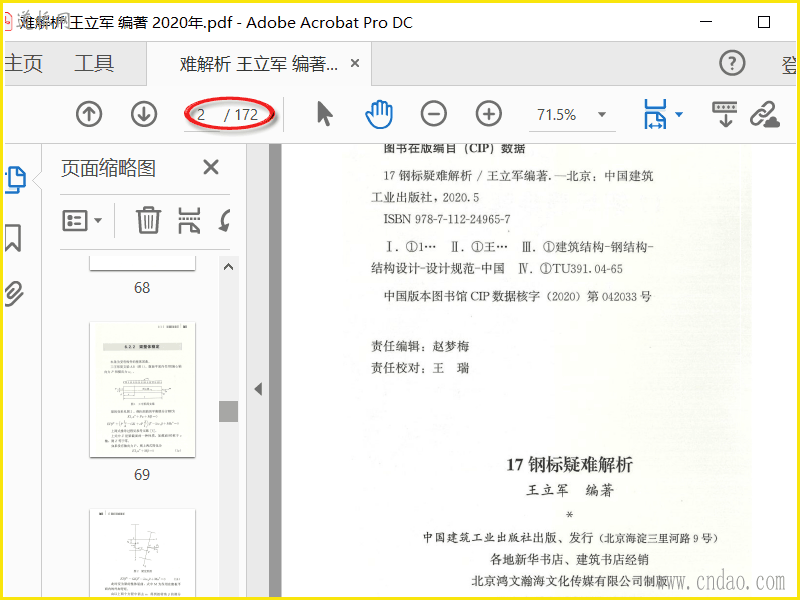Click the ISBN 978-7-112-24965-7 text

447,219
